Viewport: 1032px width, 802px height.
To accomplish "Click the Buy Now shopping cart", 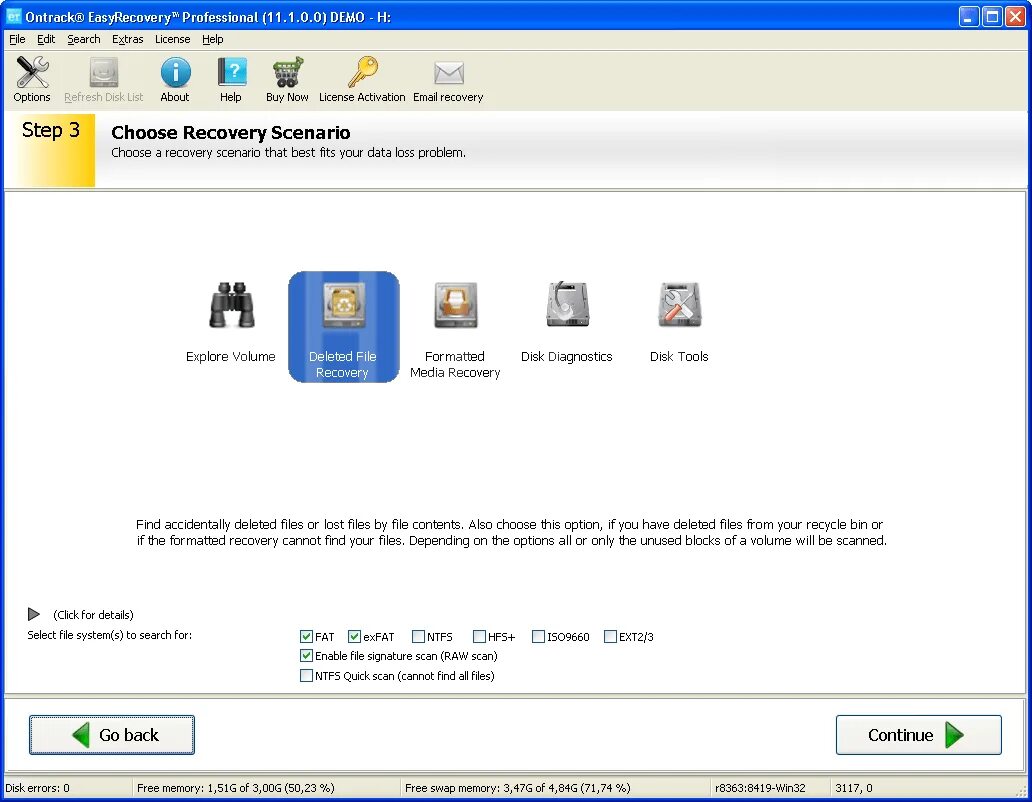I will [288, 80].
